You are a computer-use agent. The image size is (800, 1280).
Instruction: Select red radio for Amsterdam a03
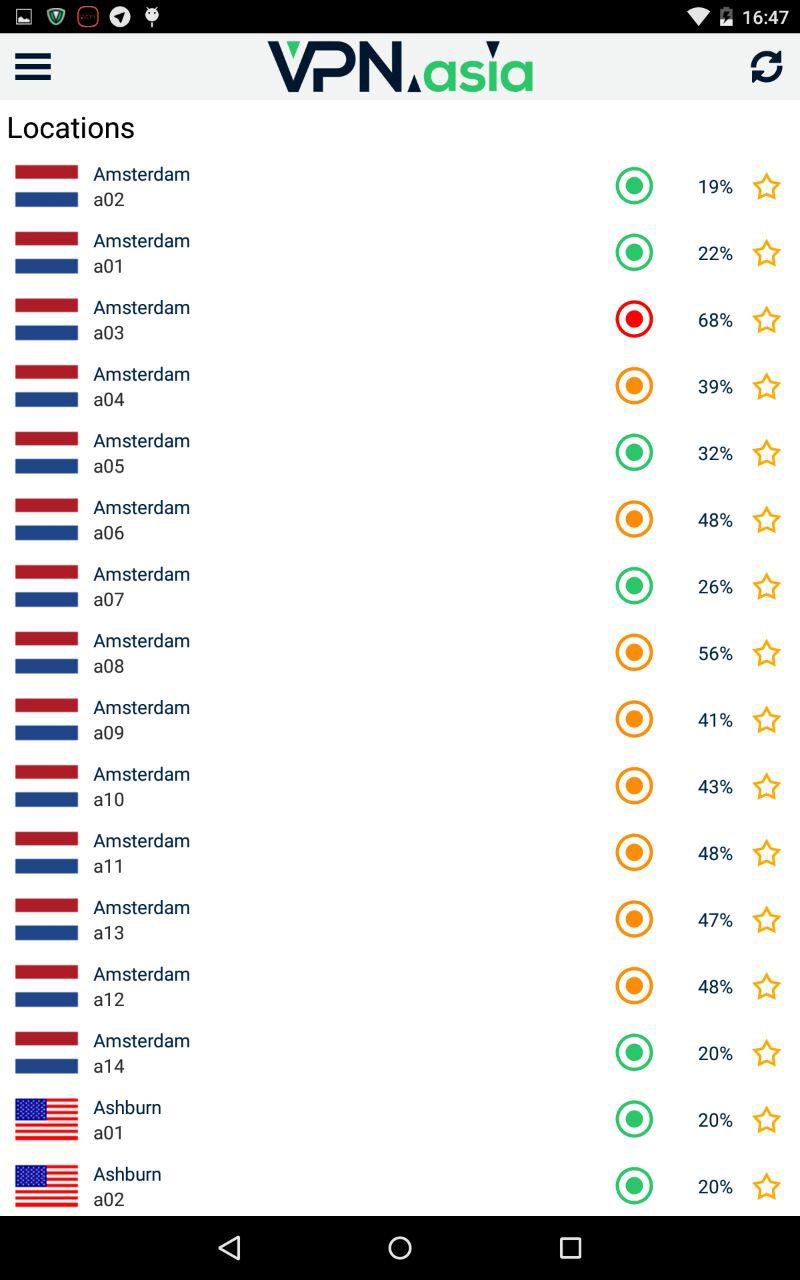634,319
